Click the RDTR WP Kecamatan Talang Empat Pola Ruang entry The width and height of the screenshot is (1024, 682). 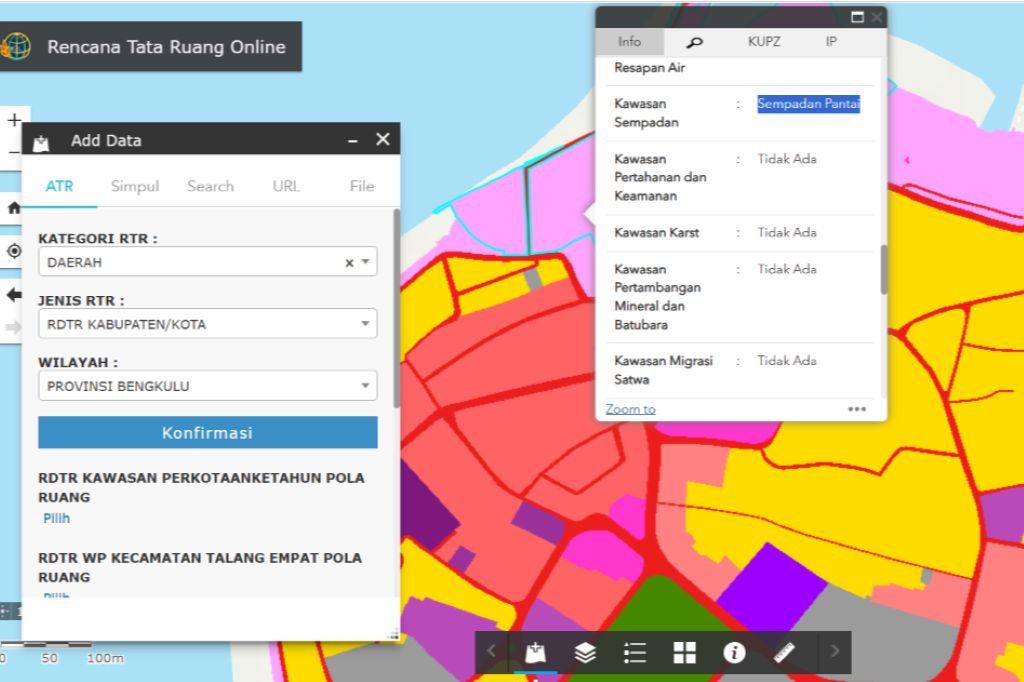point(200,567)
